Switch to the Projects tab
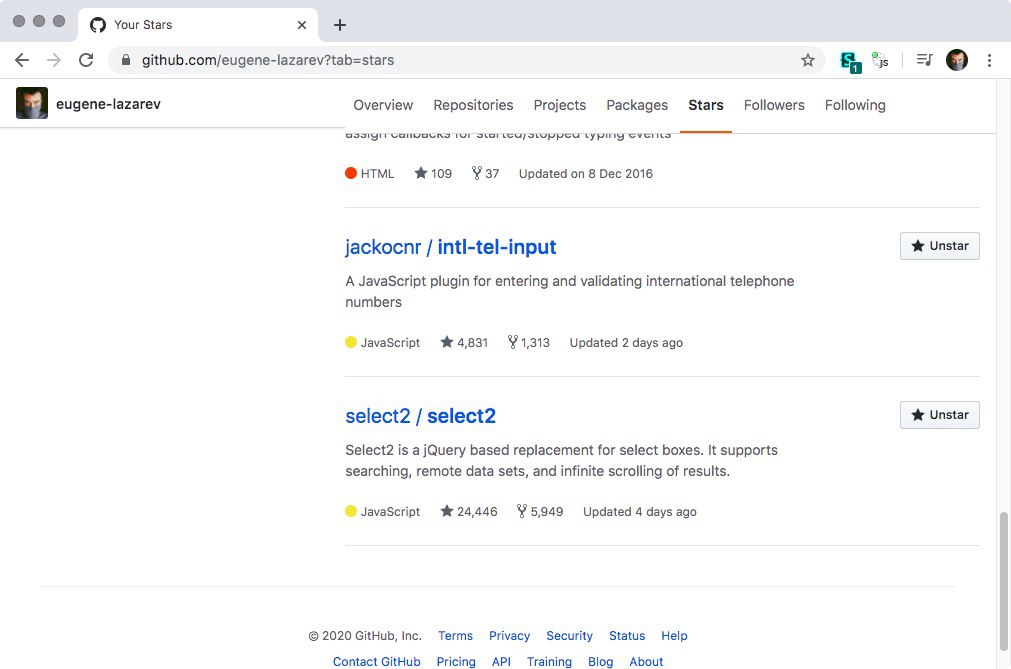This screenshot has height=669, width=1011. [560, 105]
